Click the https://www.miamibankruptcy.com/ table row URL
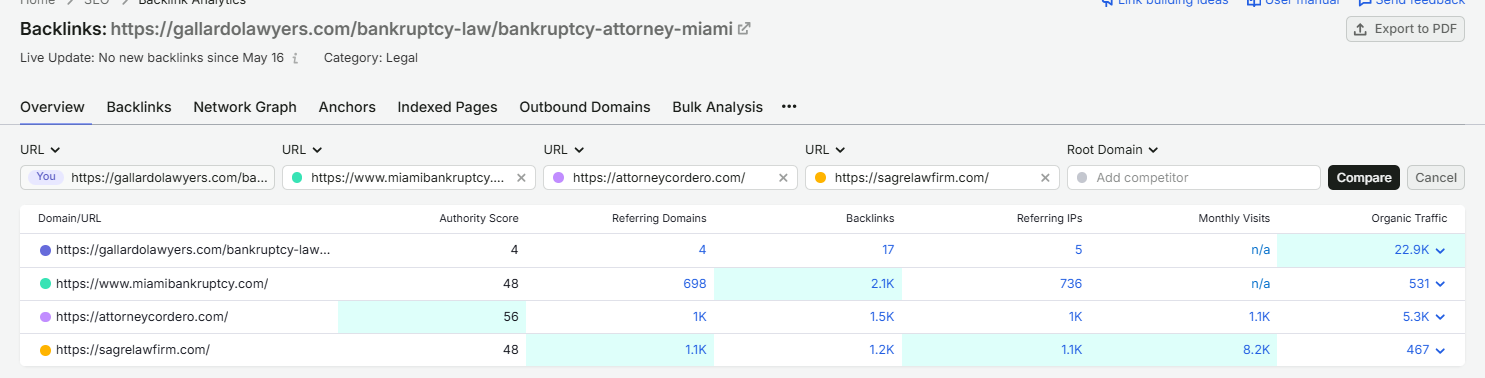 (x=162, y=284)
